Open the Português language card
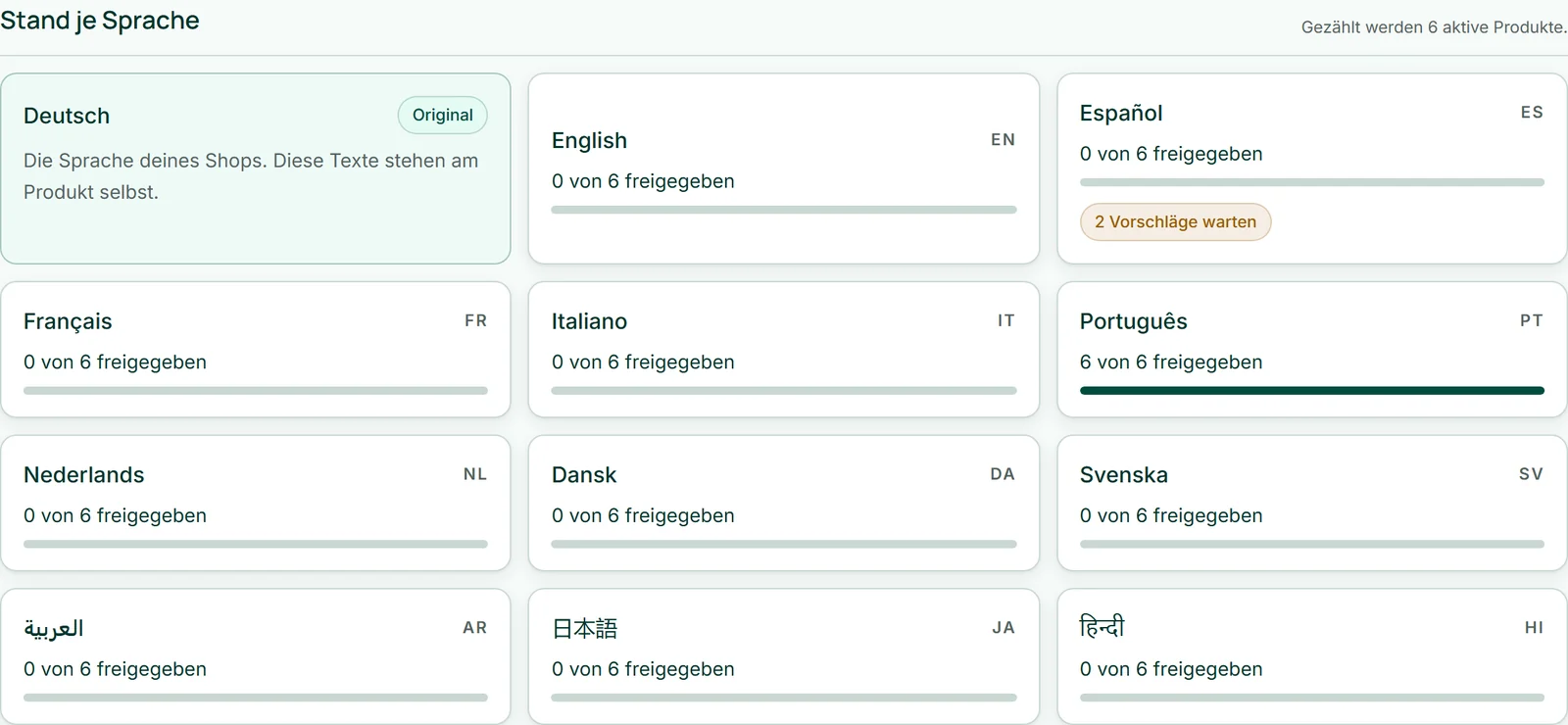Viewport: 1568px width, 725px height. pyautogui.click(x=1312, y=350)
